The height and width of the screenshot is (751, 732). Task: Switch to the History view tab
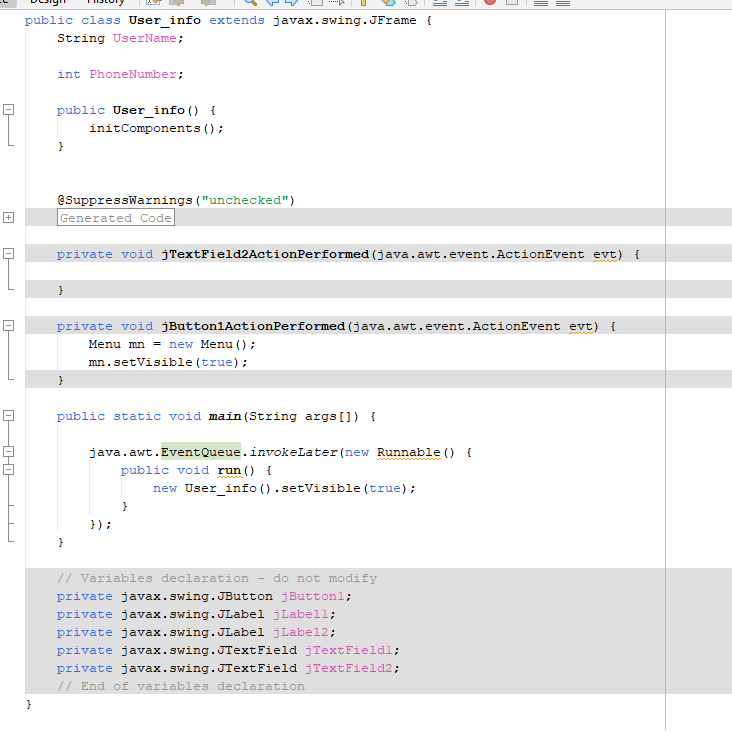pos(105,2)
